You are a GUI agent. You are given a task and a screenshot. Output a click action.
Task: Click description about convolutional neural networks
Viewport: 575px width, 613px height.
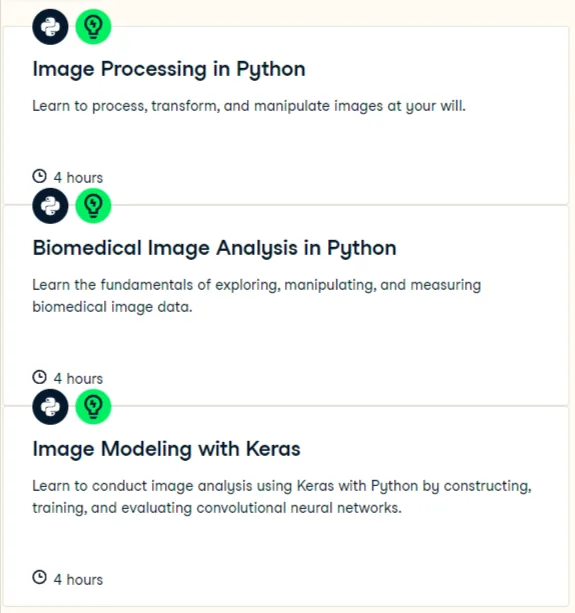click(x=282, y=496)
